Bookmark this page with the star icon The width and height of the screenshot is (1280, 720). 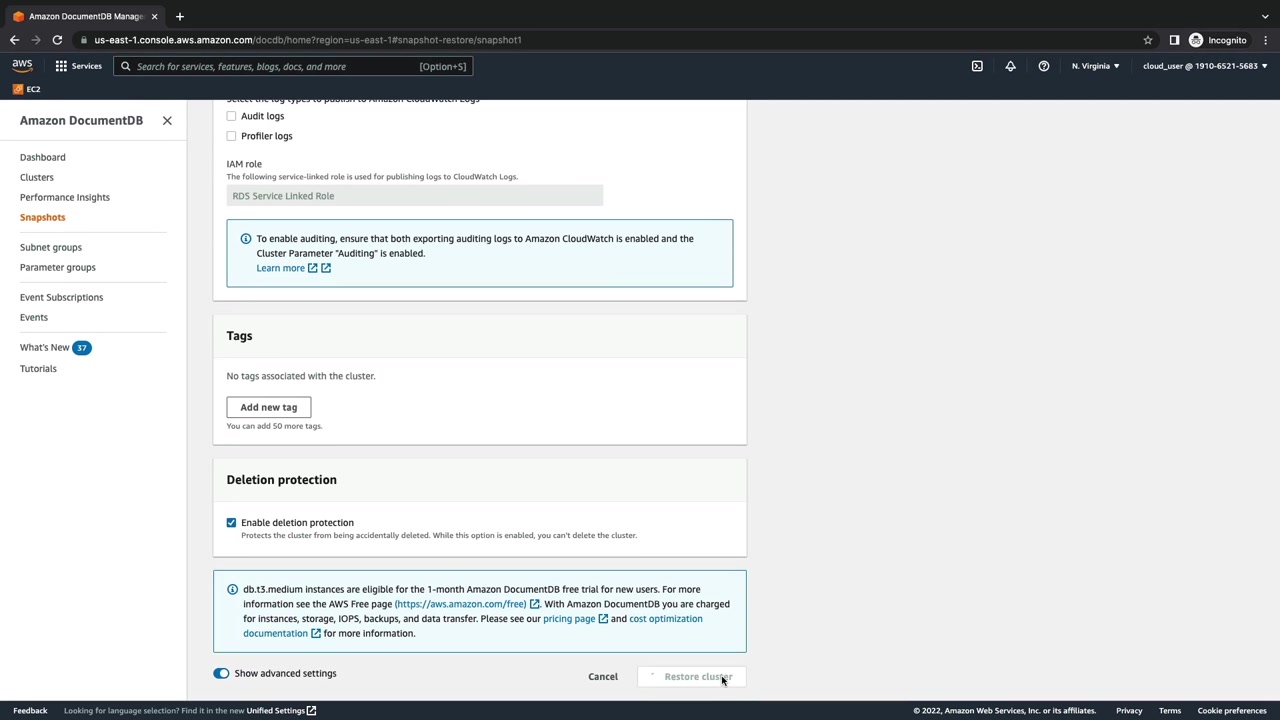(1148, 40)
